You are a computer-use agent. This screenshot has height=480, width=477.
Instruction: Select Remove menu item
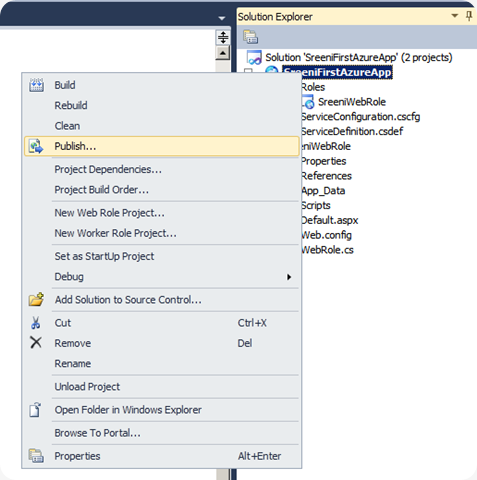click(162, 343)
